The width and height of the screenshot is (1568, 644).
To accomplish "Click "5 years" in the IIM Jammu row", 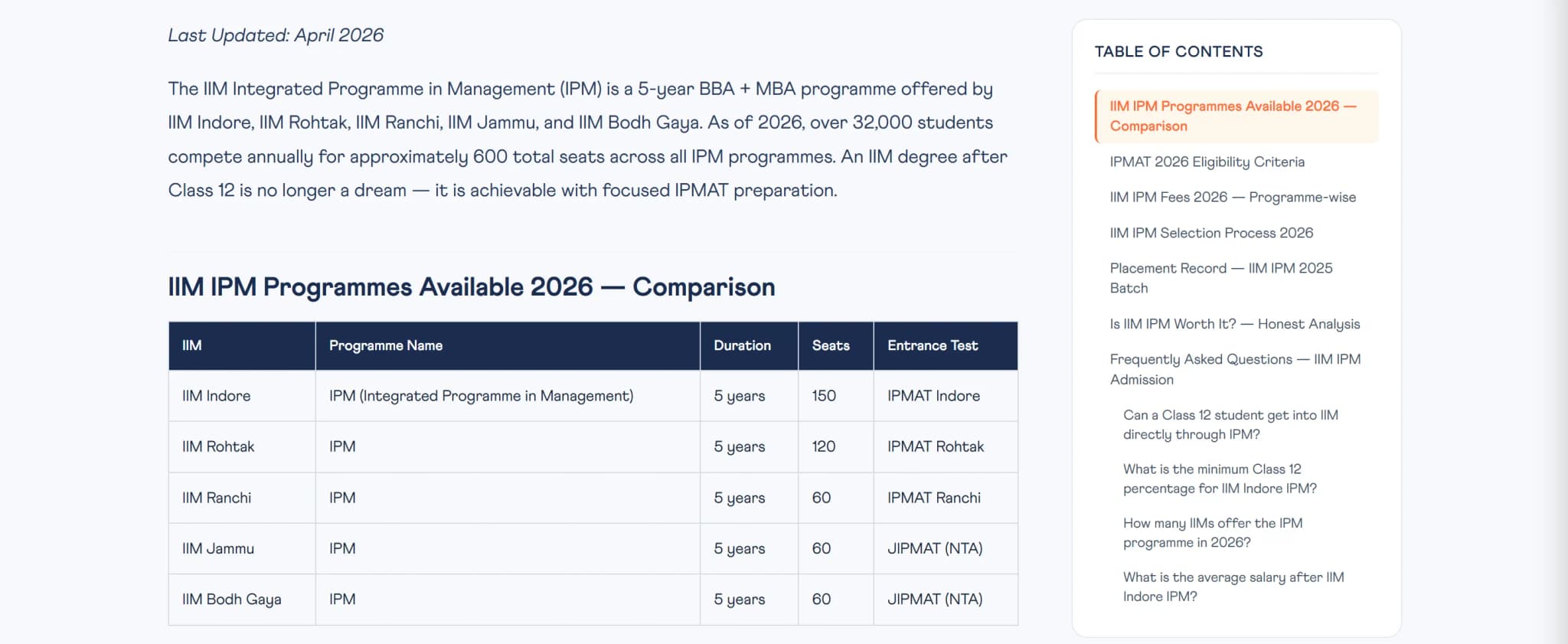I will [749, 549].
